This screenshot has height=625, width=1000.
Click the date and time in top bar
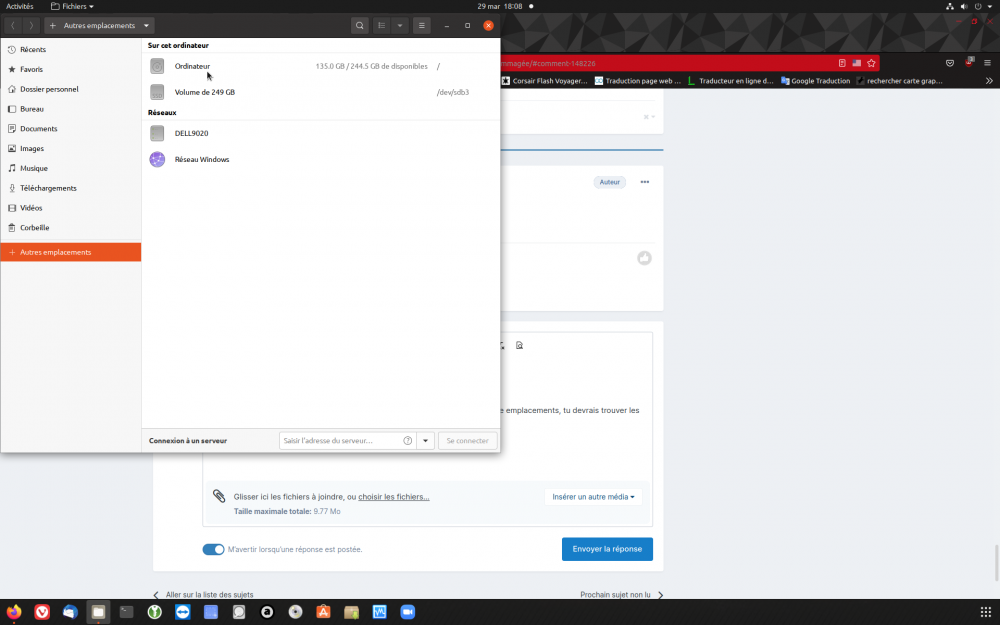pos(500,6)
